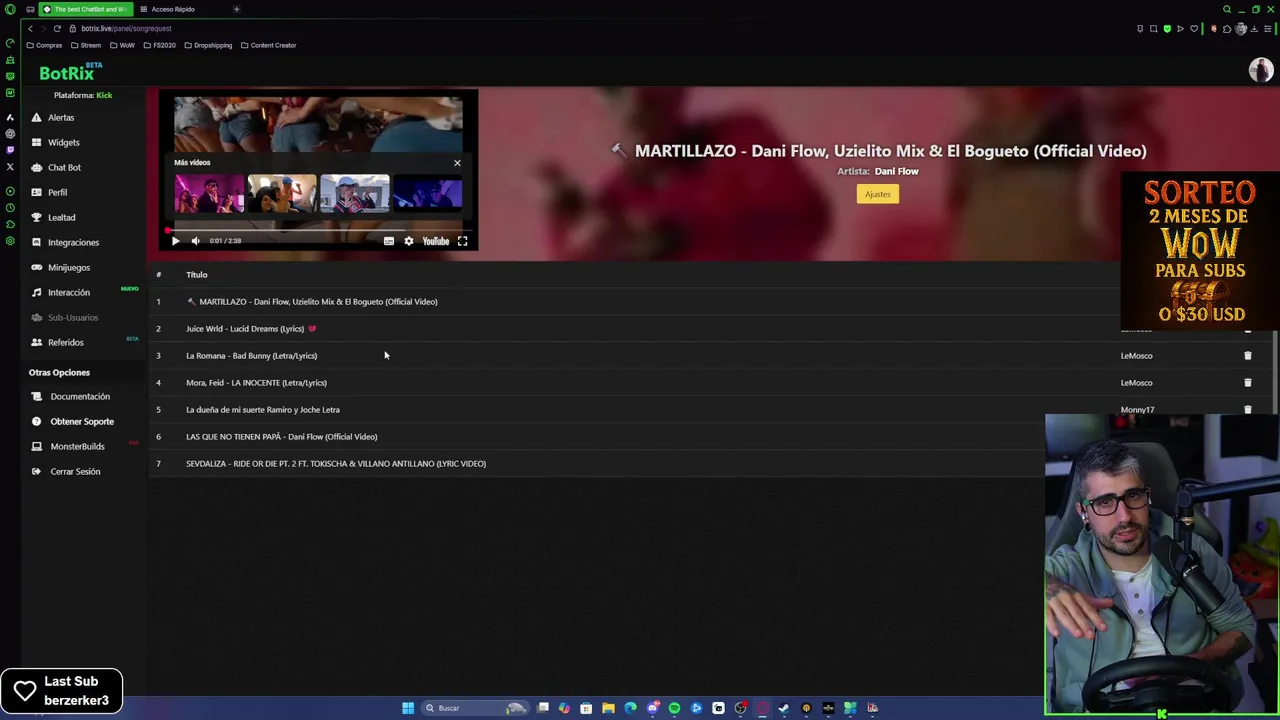Delete the La Romana song row
Image resolution: width=1280 pixels, height=720 pixels.
1247,355
